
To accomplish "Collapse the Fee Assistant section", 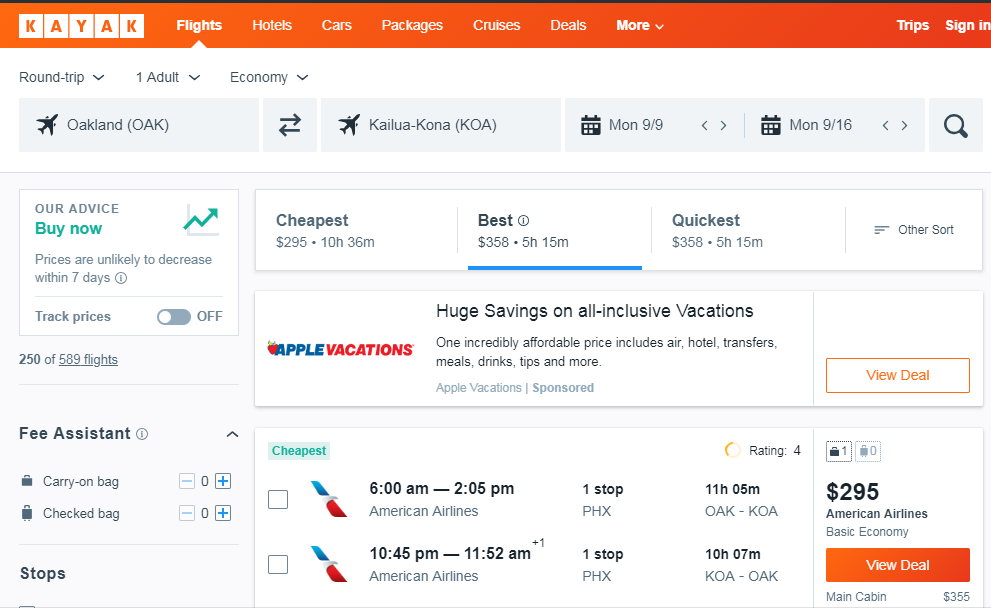I will tap(233, 434).
